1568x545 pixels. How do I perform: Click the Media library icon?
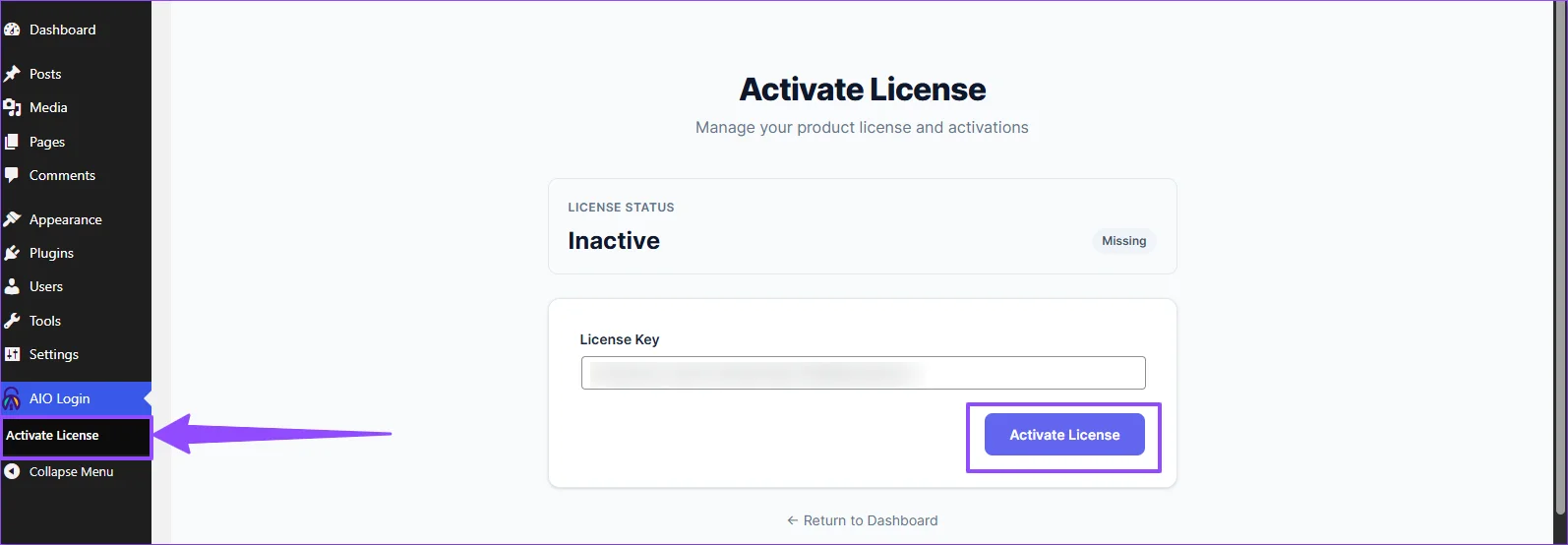(12, 107)
